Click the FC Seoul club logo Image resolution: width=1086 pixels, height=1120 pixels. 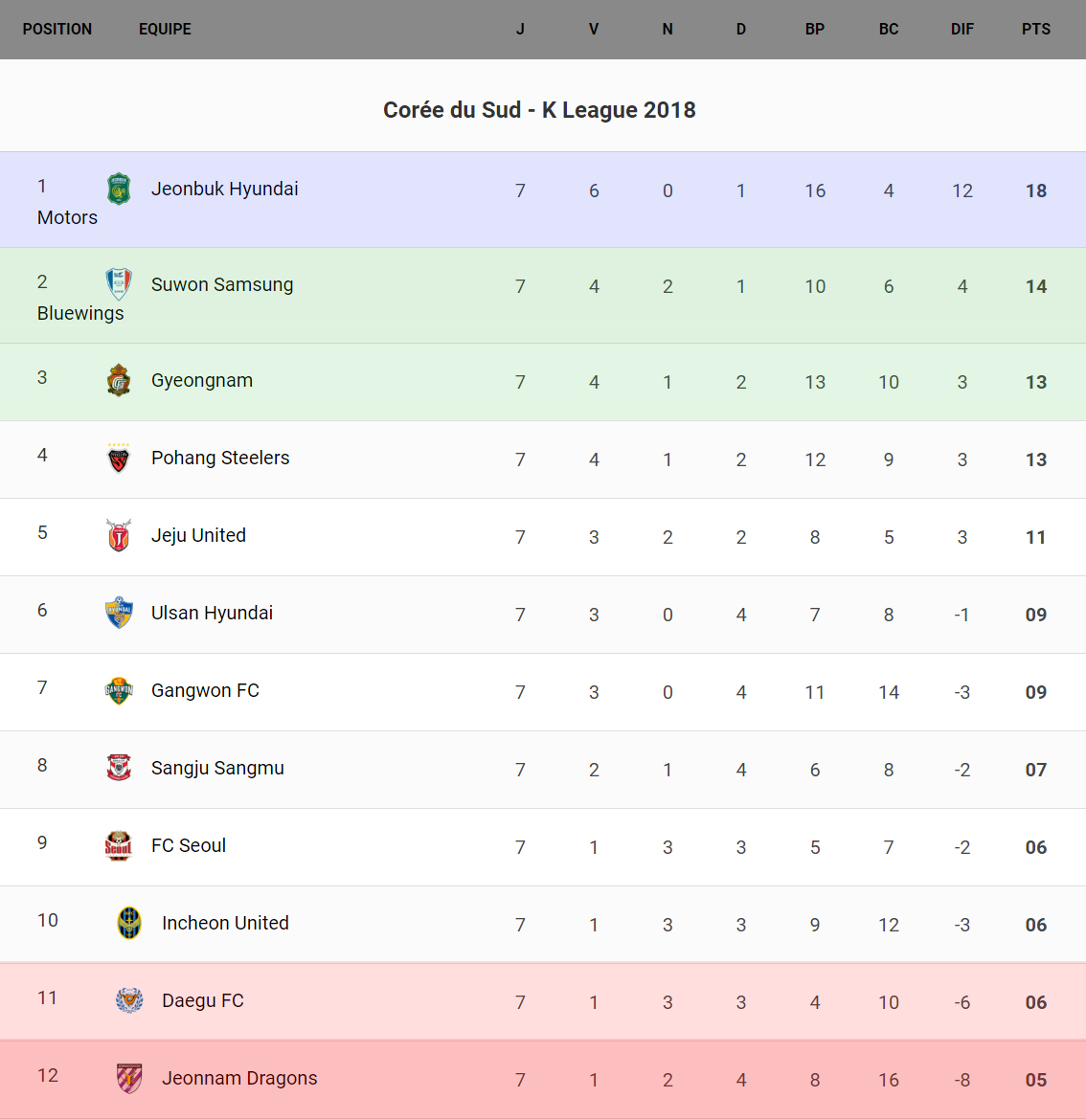[119, 845]
